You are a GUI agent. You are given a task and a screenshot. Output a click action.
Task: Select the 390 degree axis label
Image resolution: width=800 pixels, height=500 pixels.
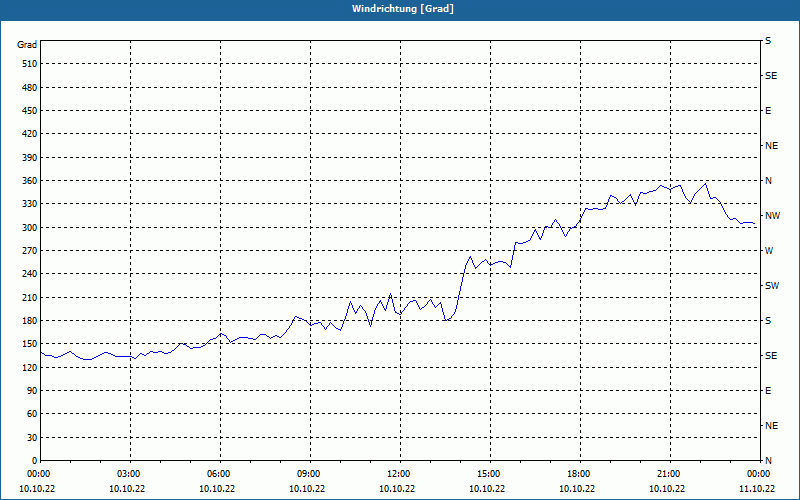30,158
